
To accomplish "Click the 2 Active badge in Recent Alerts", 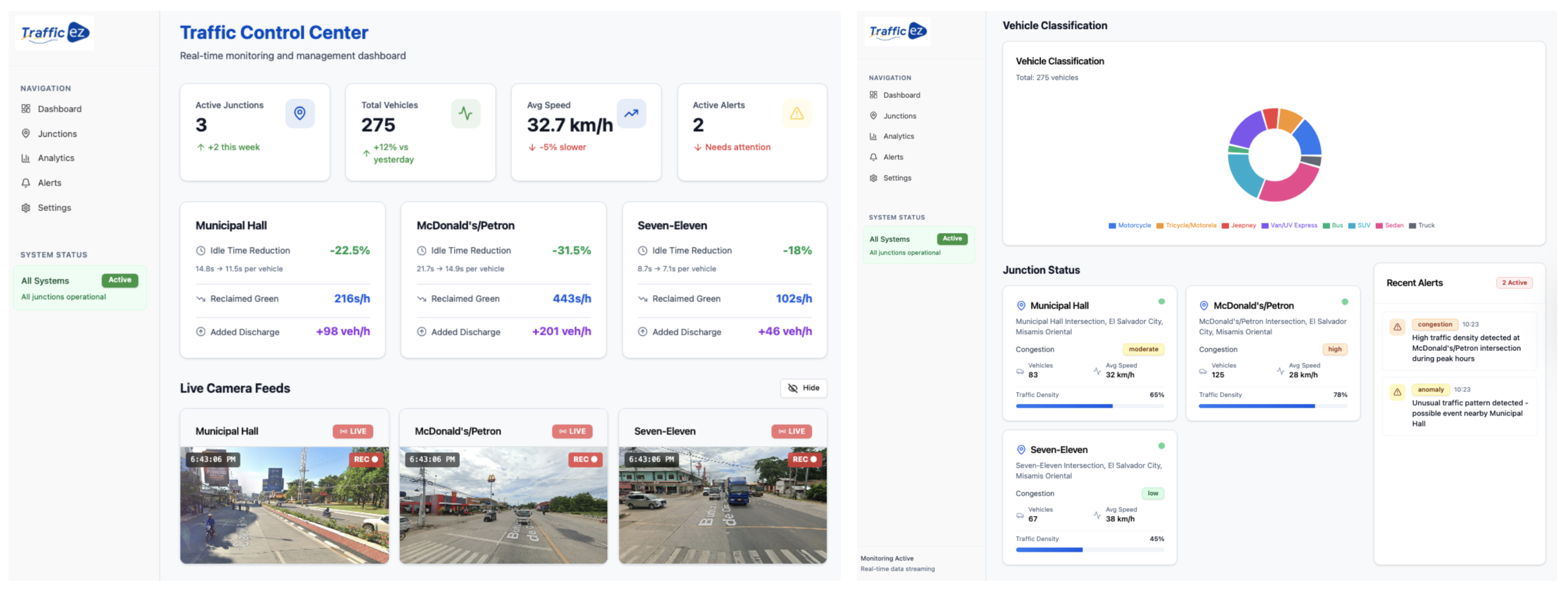I will click(1514, 283).
